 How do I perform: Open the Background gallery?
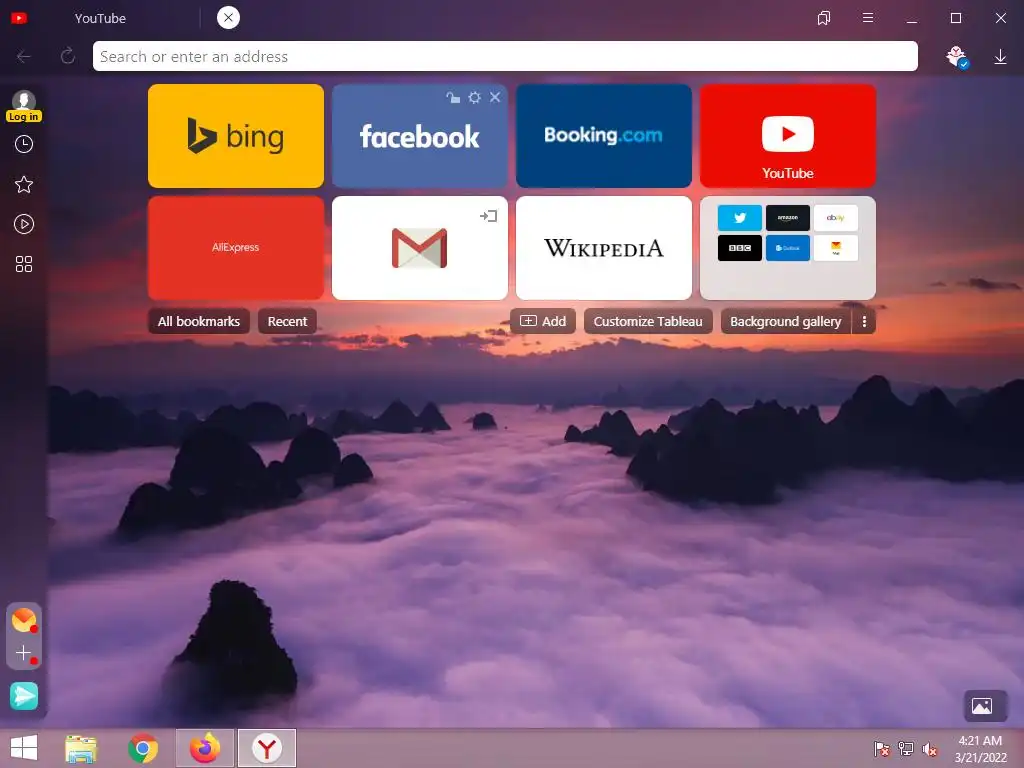pos(786,321)
